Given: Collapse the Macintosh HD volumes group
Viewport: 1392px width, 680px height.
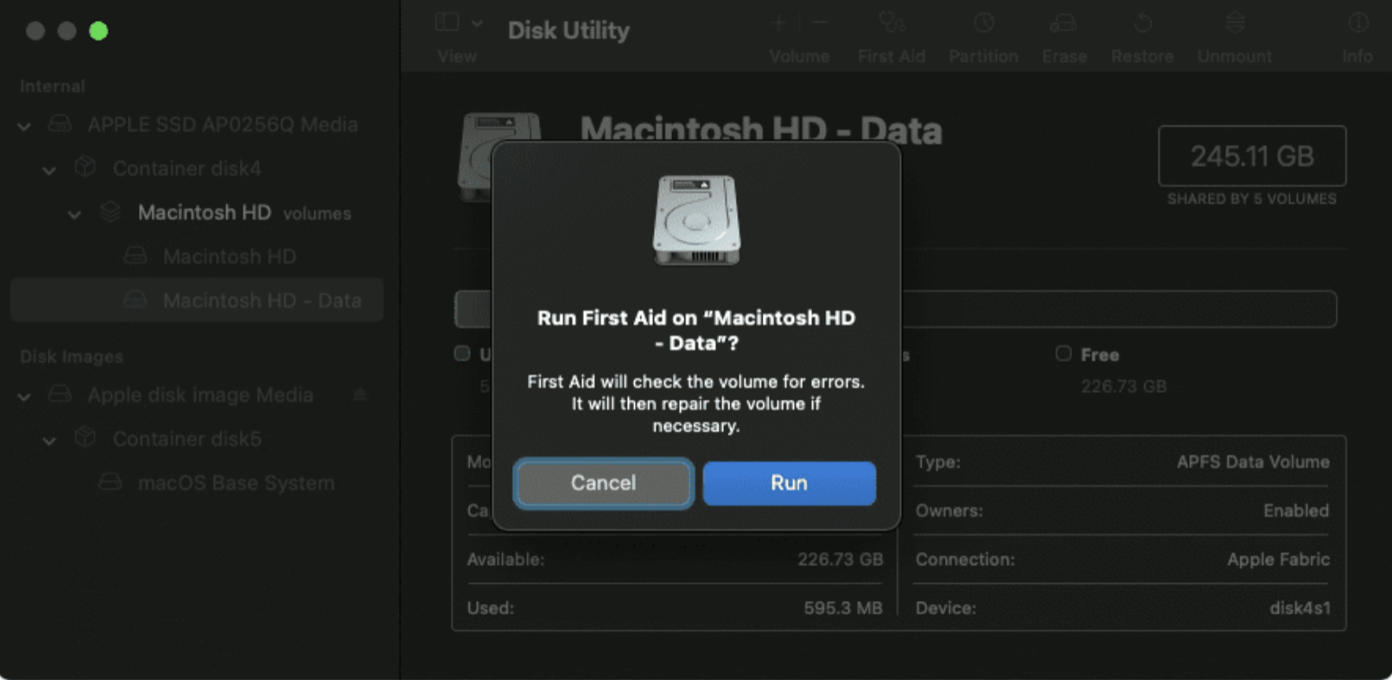Looking at the screenshot, I should pyautogui.click(x=73, y=212).
